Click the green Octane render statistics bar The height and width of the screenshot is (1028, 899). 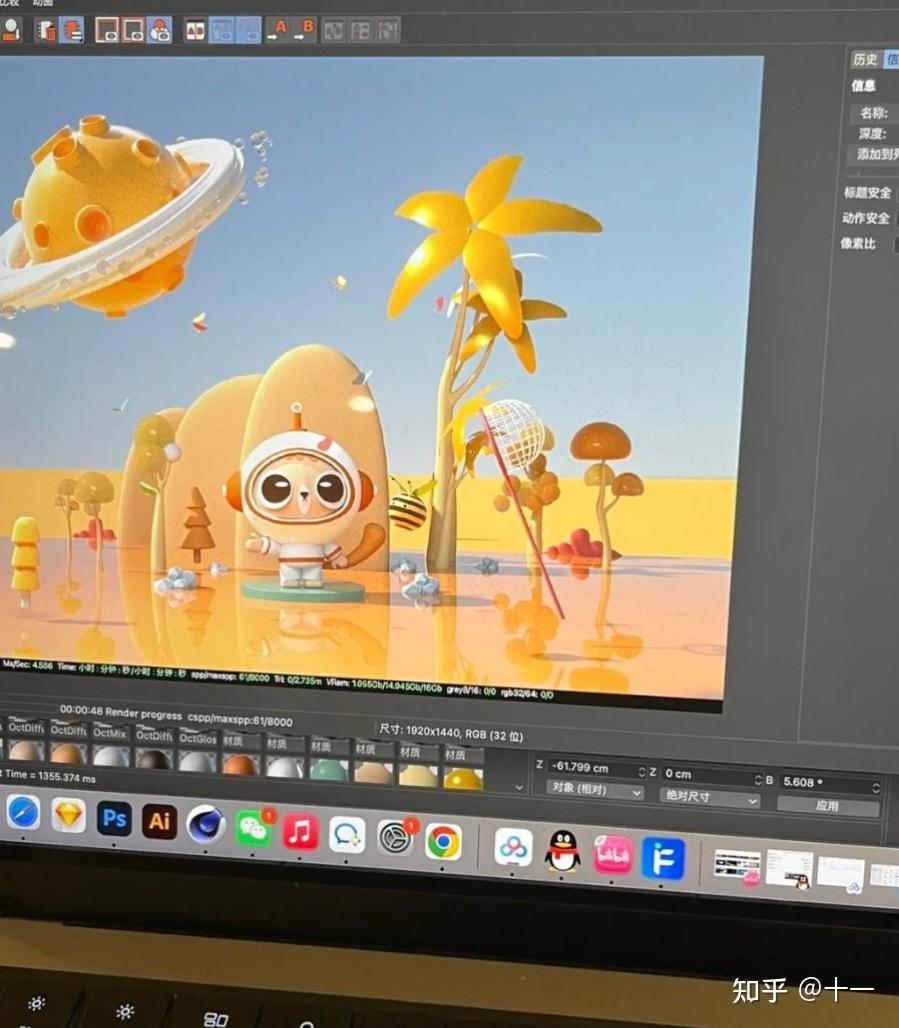278,679
